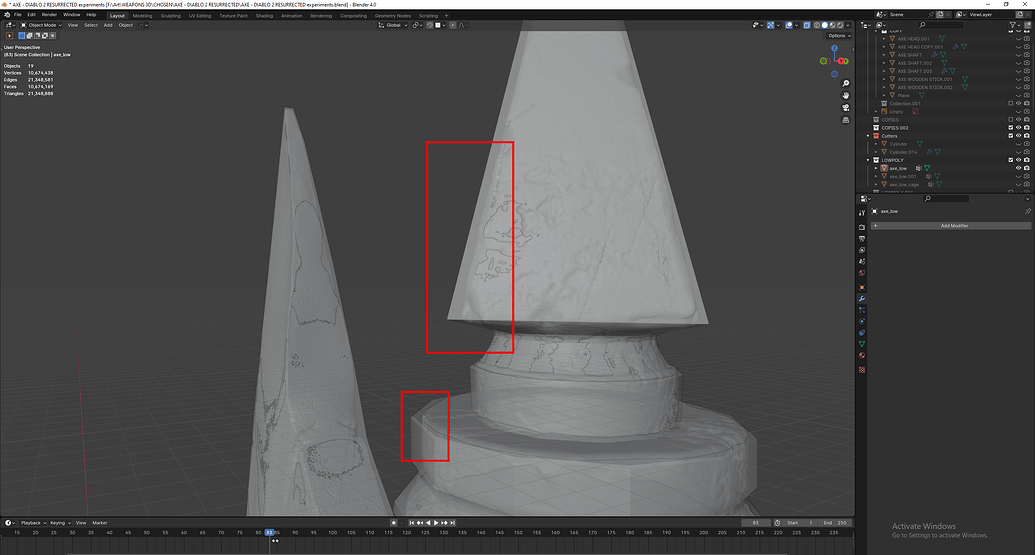
Task: Collapse the Cutters collection
Action: click(x=868, y=136)
